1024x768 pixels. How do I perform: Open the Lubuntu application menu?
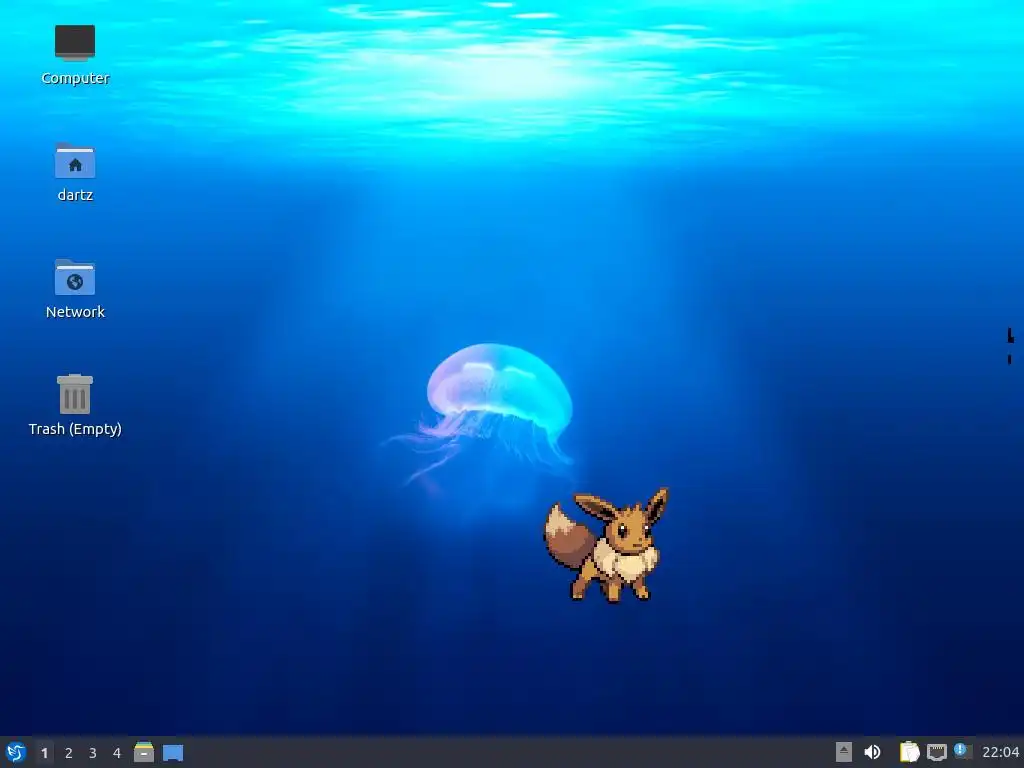[16, 752]
